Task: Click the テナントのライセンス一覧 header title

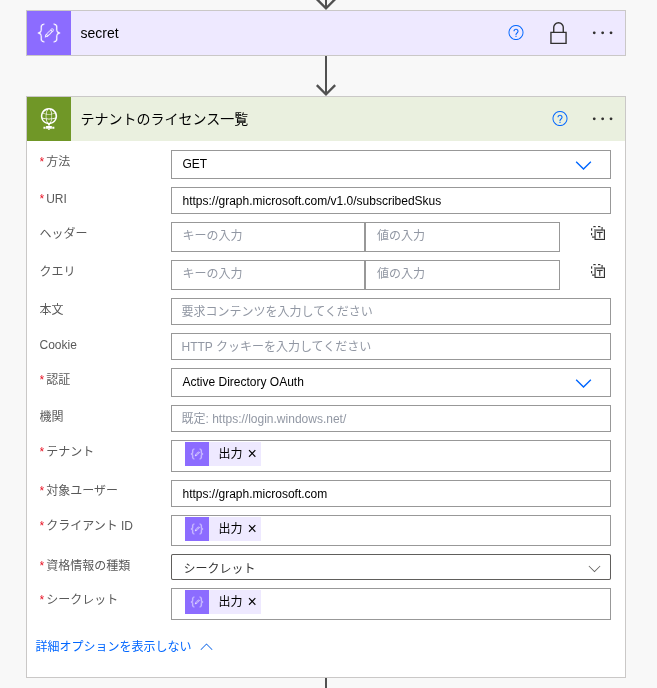Action: (x=165, y=119)
